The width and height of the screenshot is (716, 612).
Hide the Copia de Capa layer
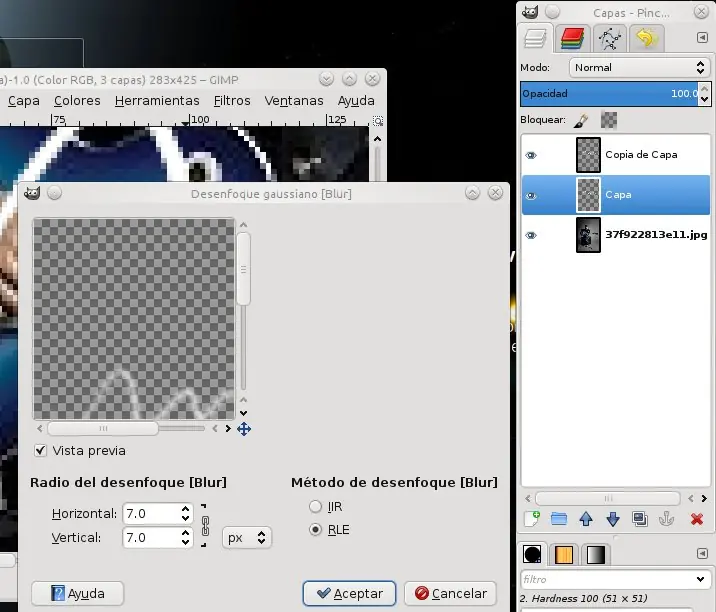(x=531, y=155)
